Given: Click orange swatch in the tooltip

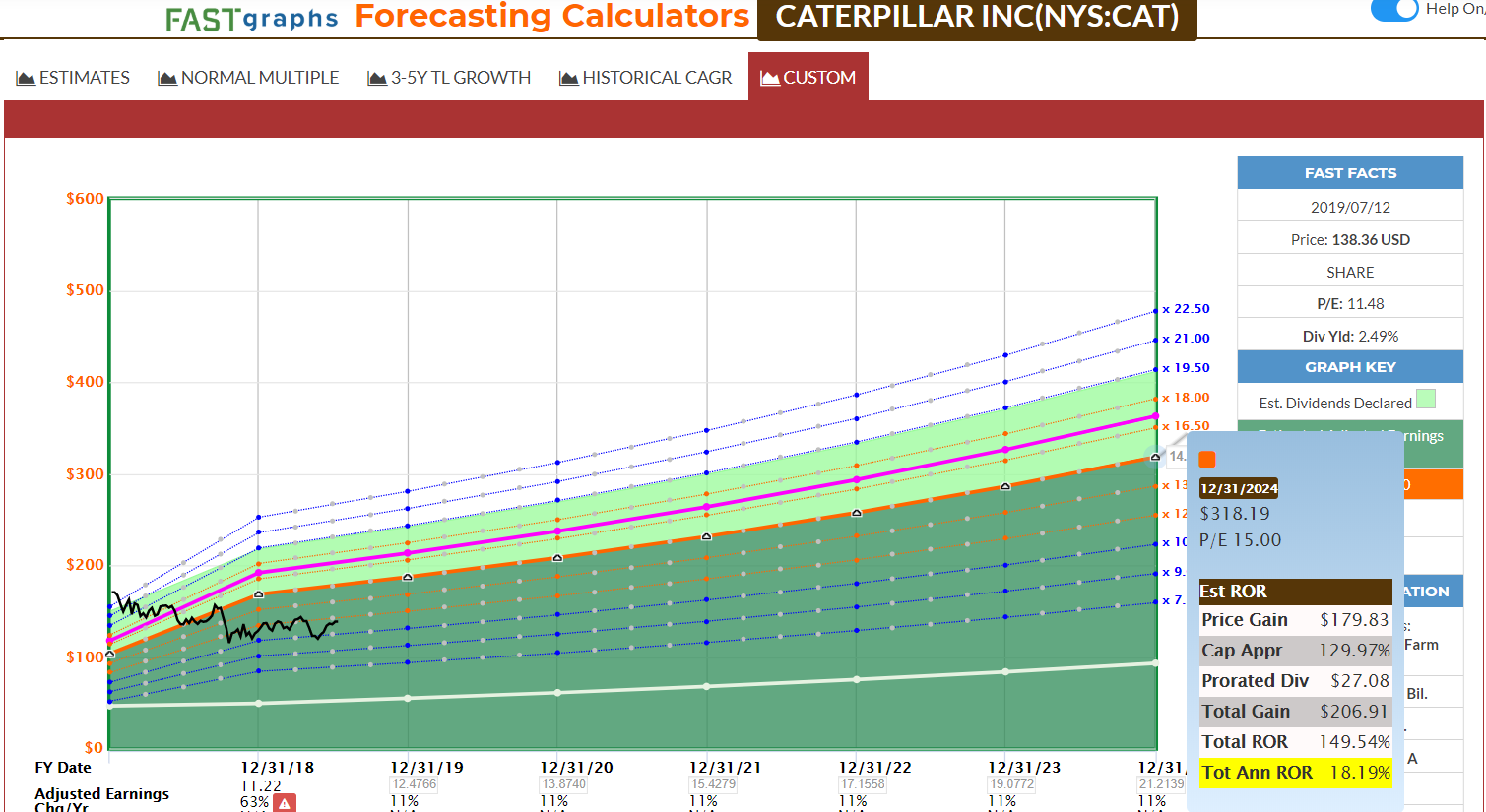Looking at the screenshot, I should [x=1207, y=460].
